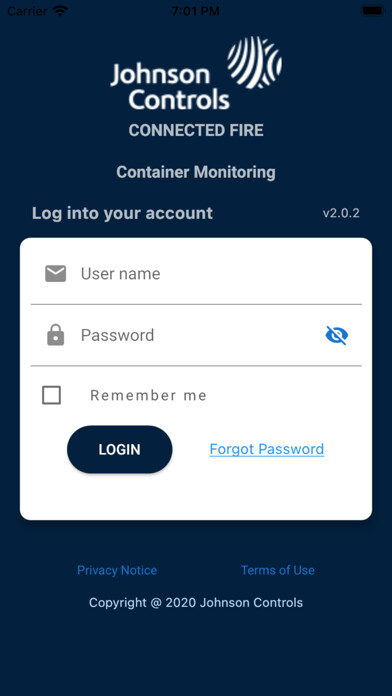
Task: Focus the Password input field
Action: tap(196, 335)
